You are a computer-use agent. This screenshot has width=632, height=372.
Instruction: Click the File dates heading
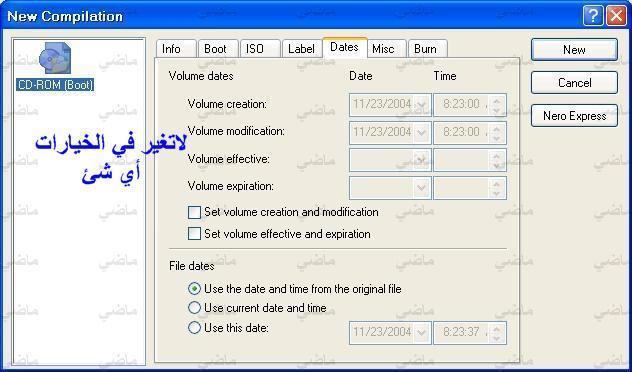click(x=191, y=266)
